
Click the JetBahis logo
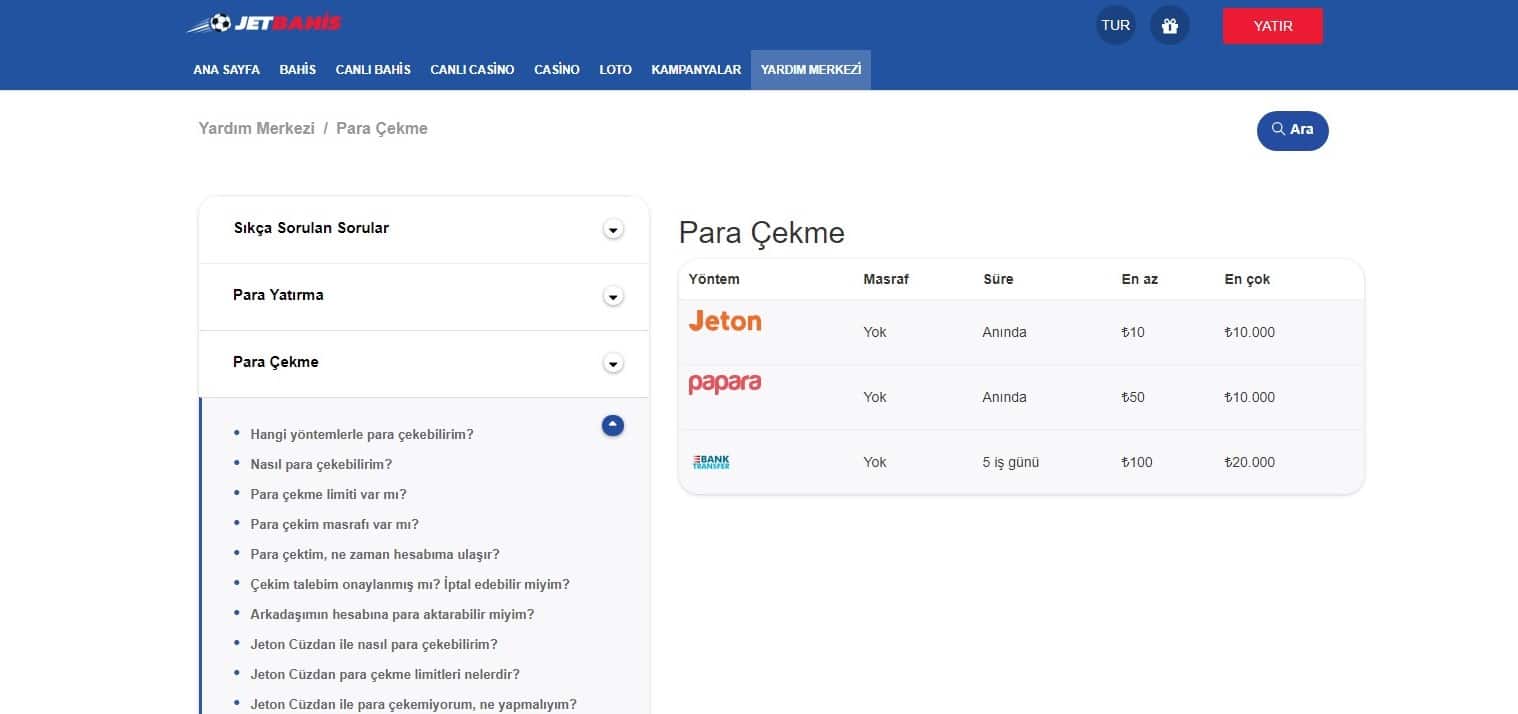point(264,23)
